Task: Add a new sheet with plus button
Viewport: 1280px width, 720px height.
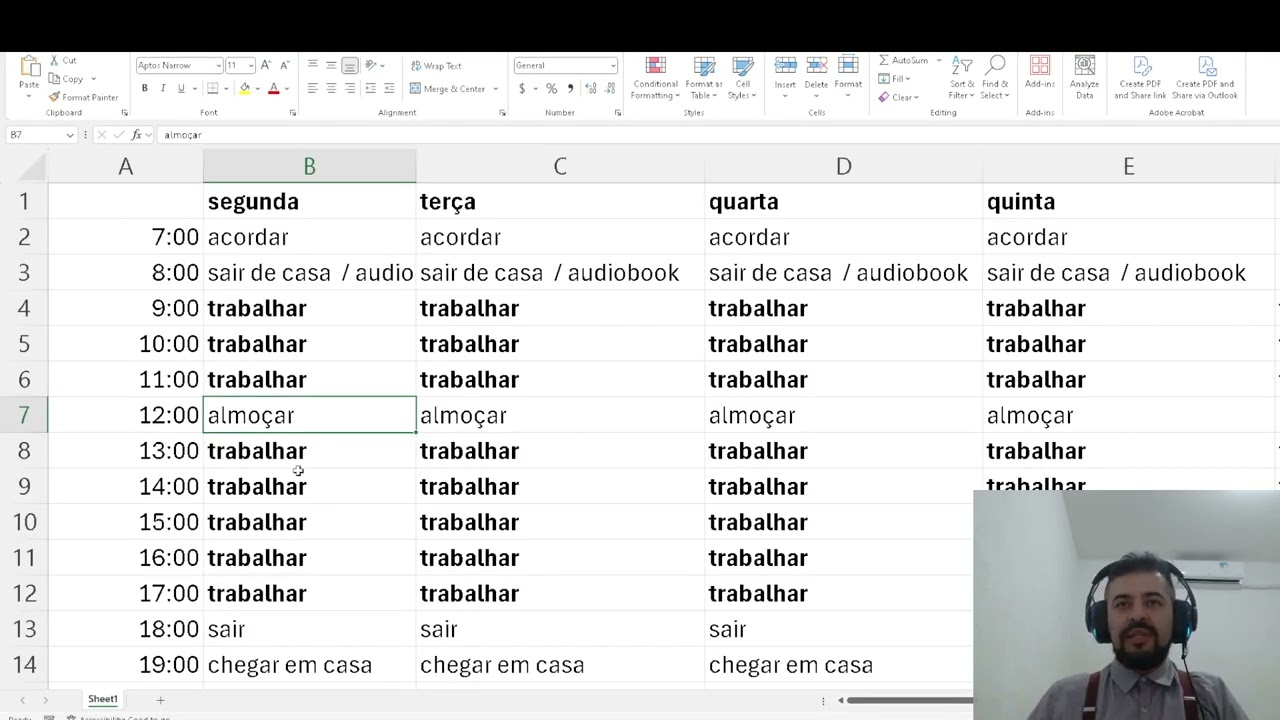Action: (160, 700)
